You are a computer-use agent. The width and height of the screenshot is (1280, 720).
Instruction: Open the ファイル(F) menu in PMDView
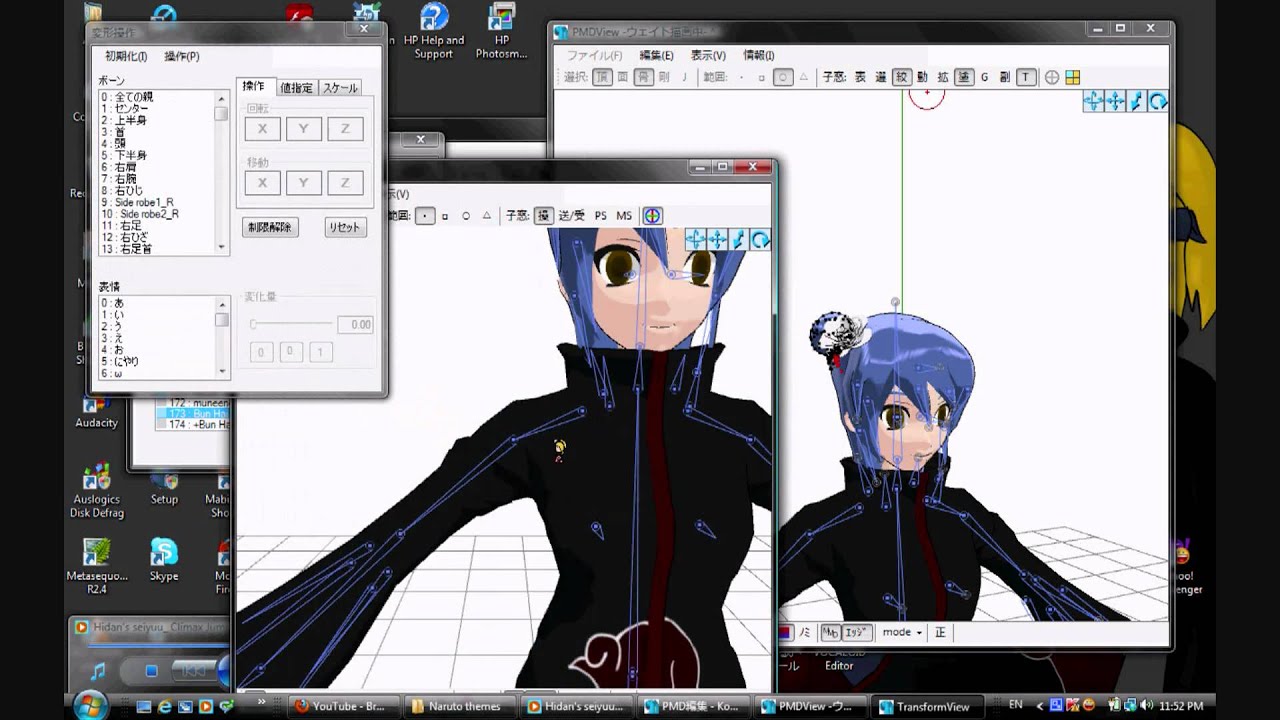[594, 56]
